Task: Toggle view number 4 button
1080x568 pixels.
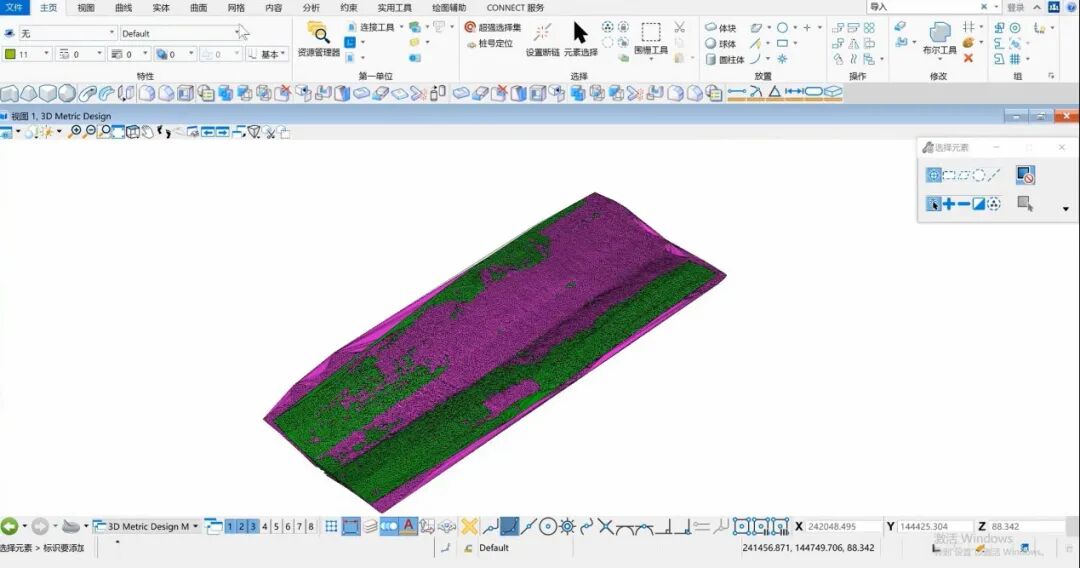Action: click(265, 526)
